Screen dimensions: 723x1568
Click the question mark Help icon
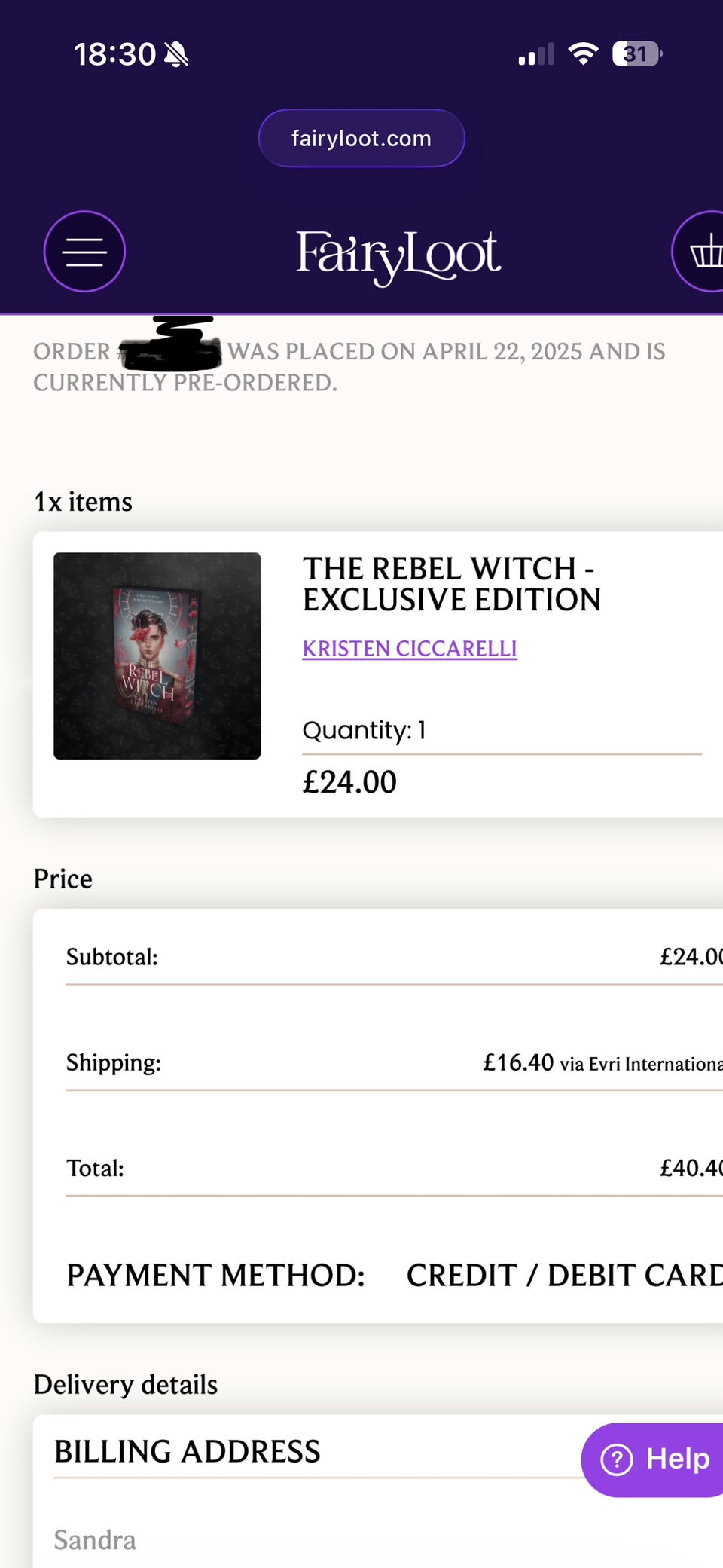[617, 1459]
